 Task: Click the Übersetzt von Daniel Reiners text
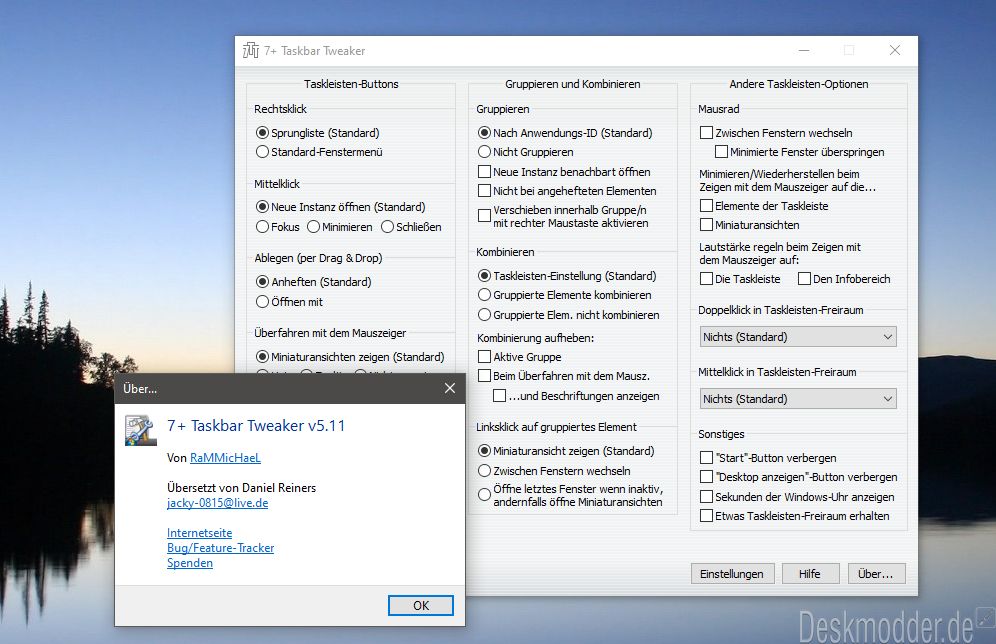click(x=241, y=488)
